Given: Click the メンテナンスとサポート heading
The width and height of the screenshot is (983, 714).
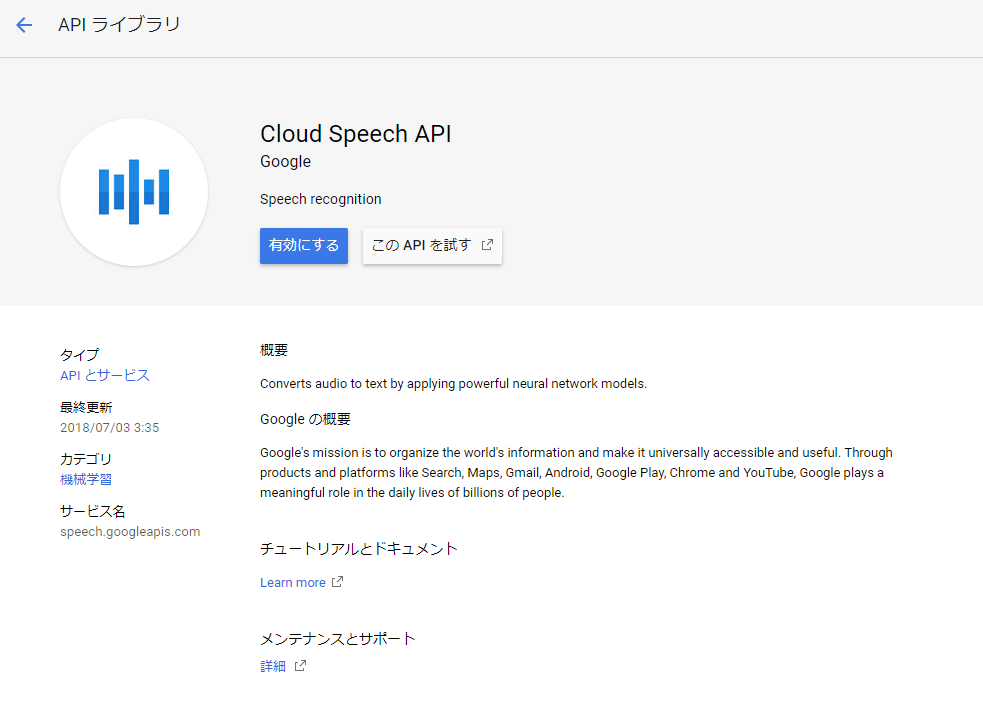Looking at the screenshot, I should (338, 639).
